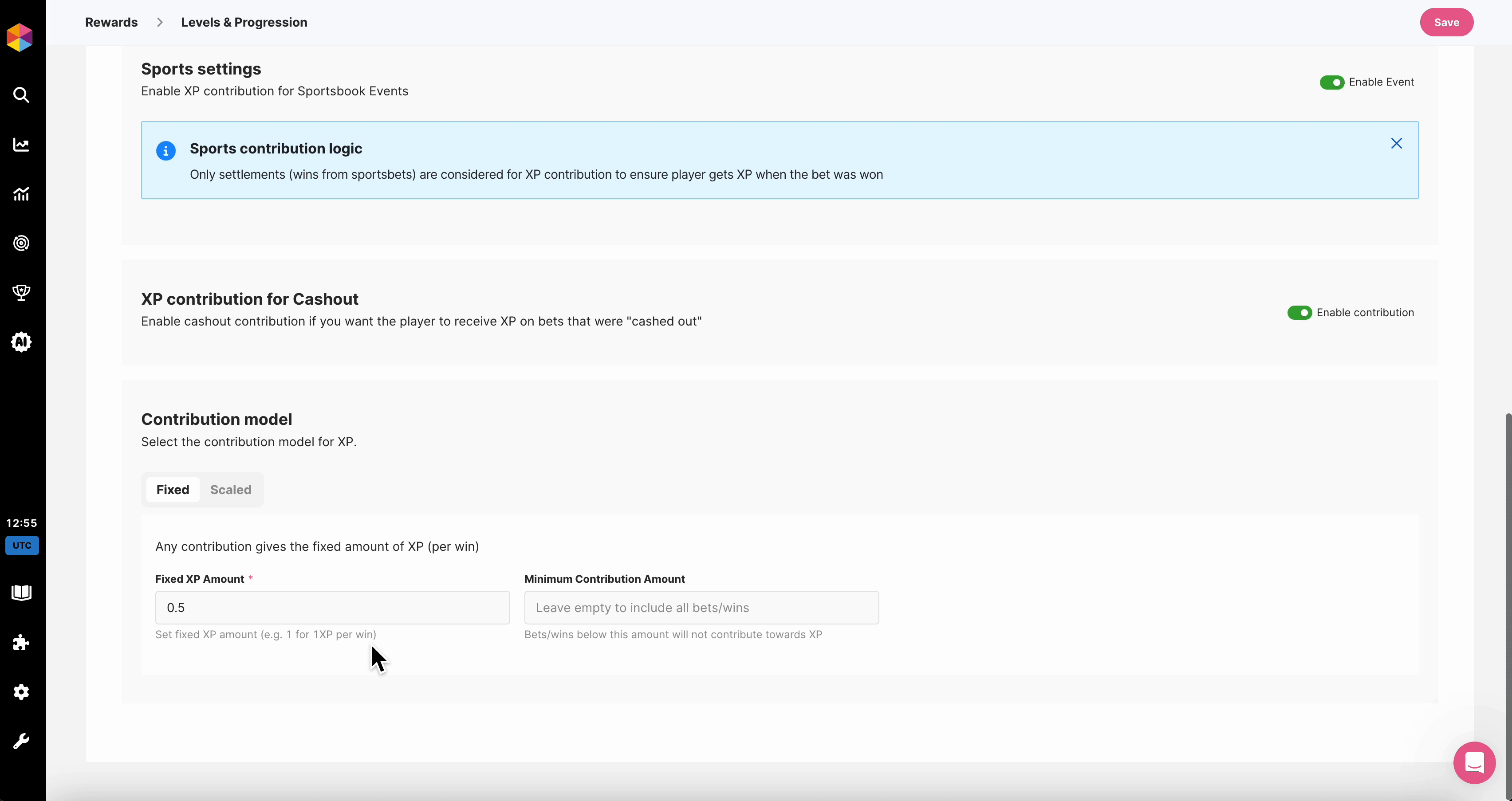Open the wrench tools icon

(21, 741)
